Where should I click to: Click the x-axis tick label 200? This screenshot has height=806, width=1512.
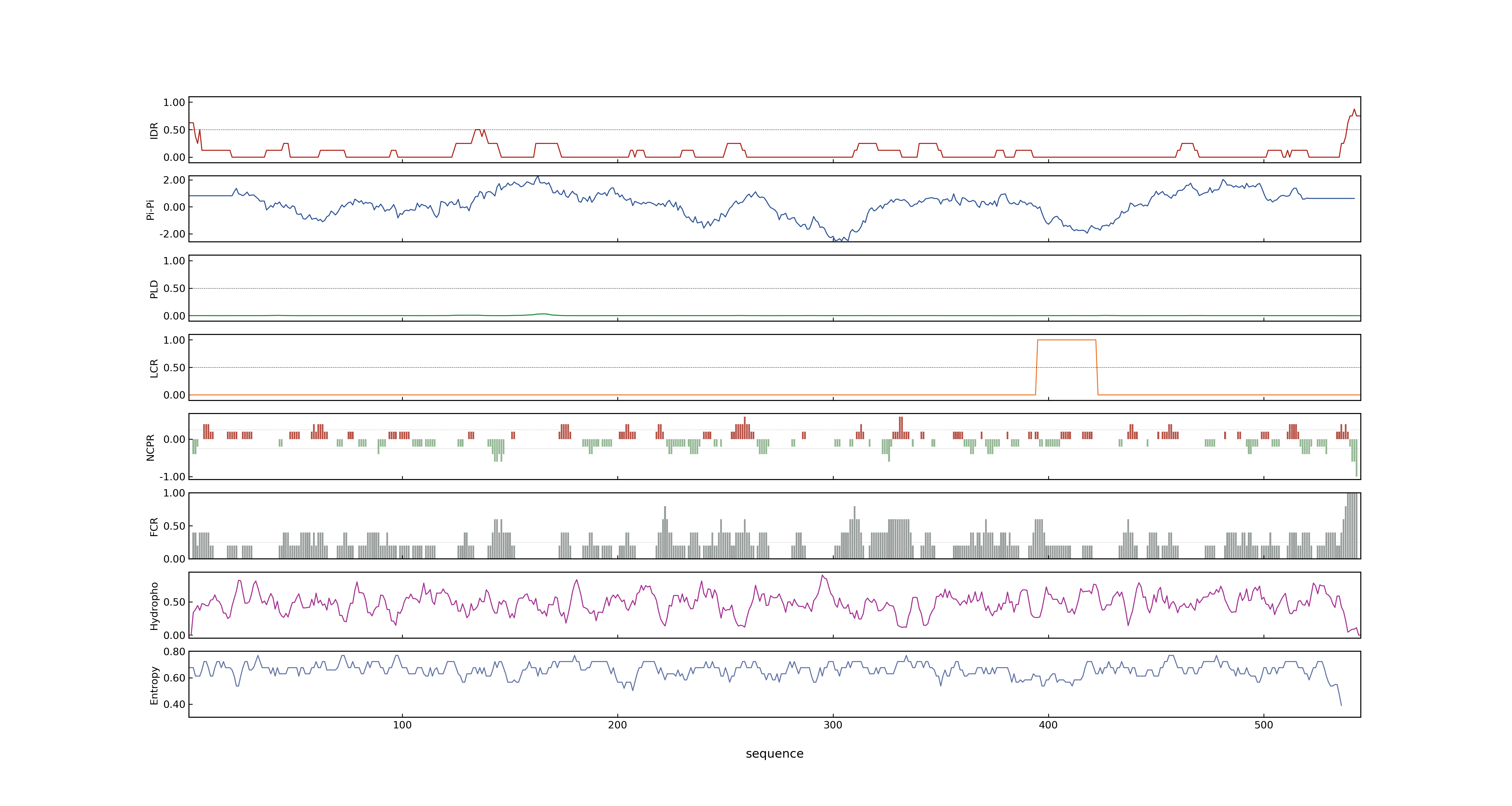click(x=617, y=725)
